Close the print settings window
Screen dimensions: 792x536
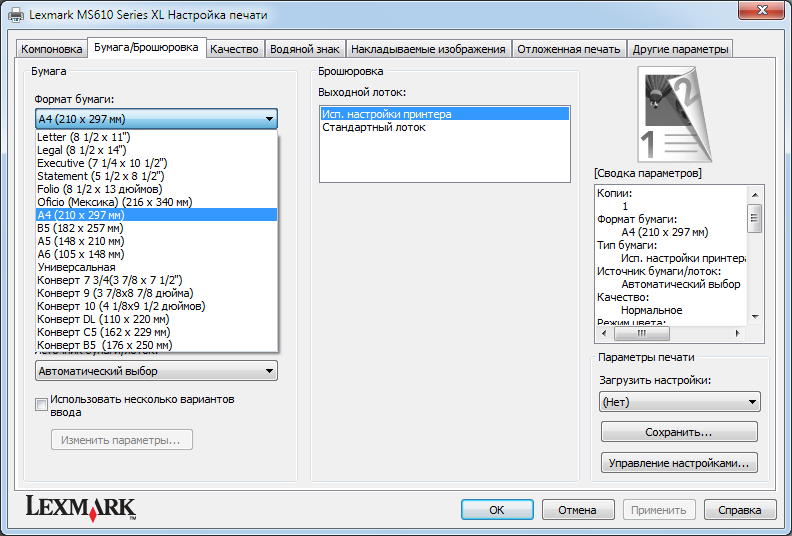[762, 10]
